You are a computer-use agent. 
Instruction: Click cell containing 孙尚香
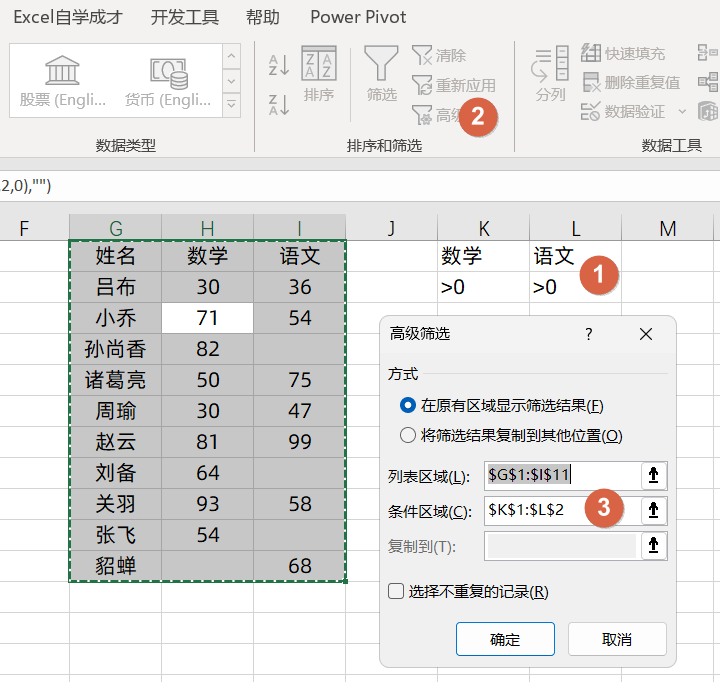[115, 349]
